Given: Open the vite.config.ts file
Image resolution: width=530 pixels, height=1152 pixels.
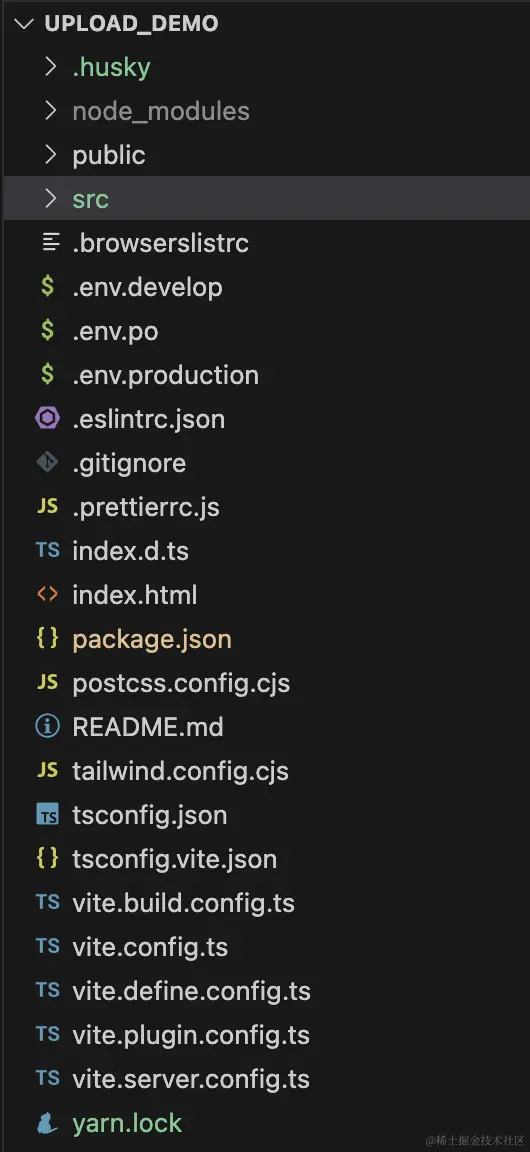Looking at the screenshot, I should point(265,946).
